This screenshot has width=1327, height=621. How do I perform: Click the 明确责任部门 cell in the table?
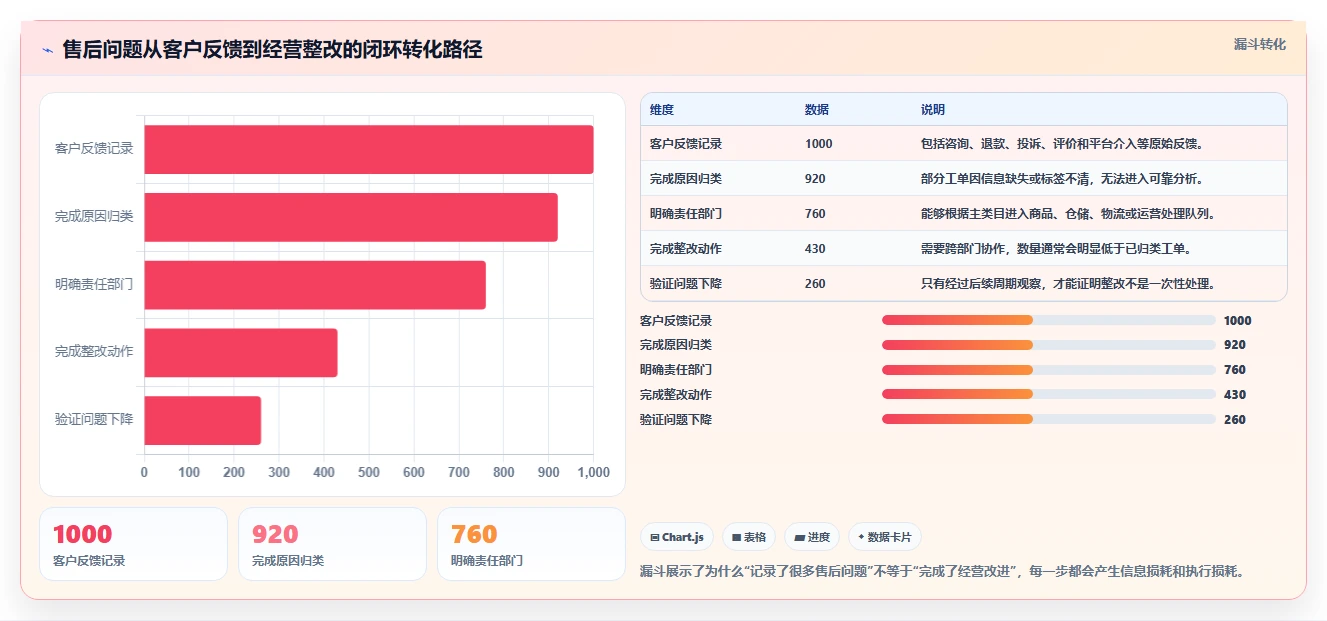(686, 214)
